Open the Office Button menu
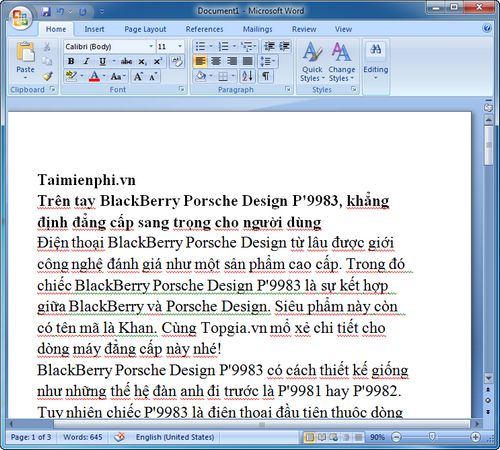The height and width of the screenshot is (450, 500). pyautogui.click(x=21, y=17)
